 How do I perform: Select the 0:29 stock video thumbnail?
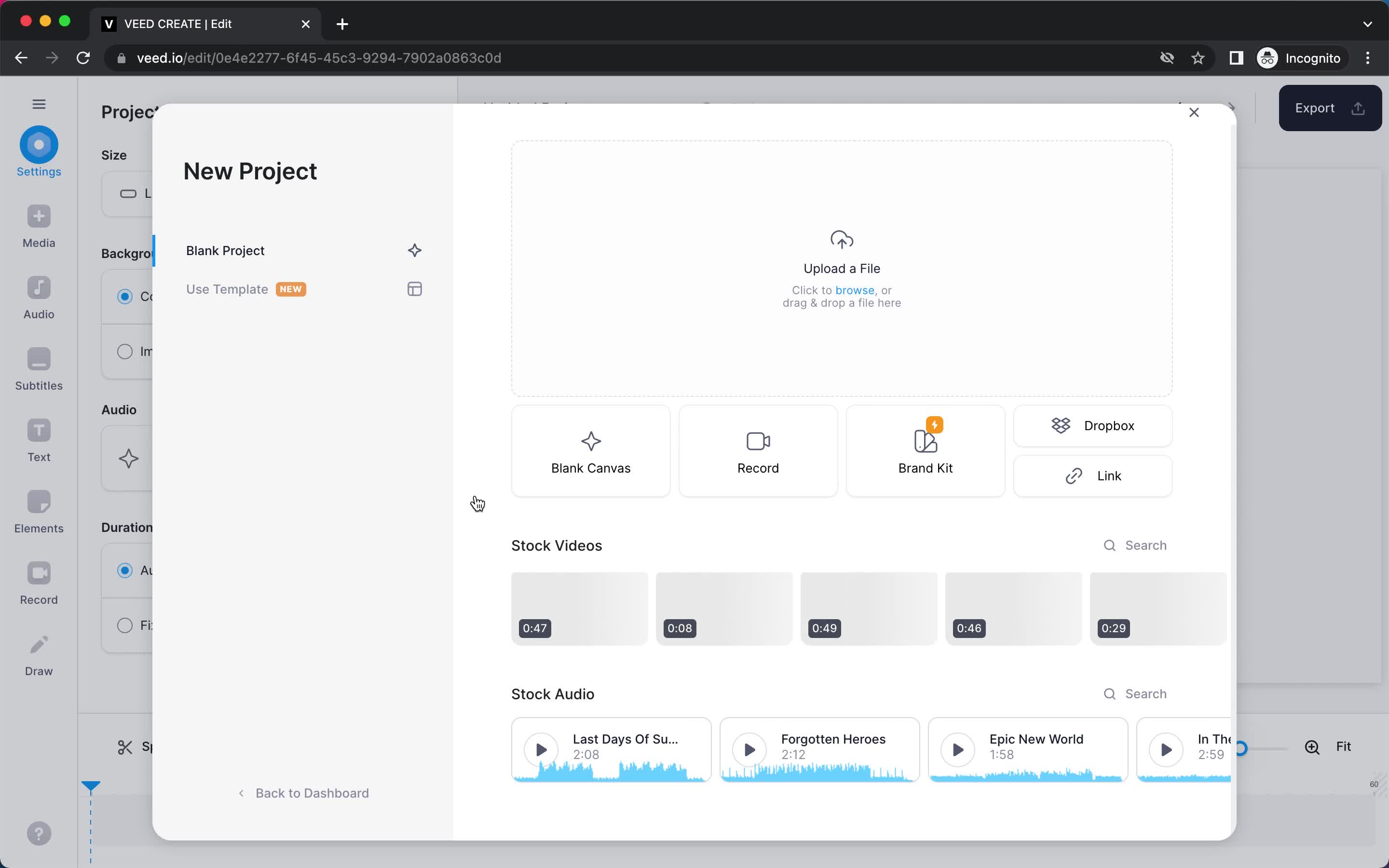(x=1157, y=609)
